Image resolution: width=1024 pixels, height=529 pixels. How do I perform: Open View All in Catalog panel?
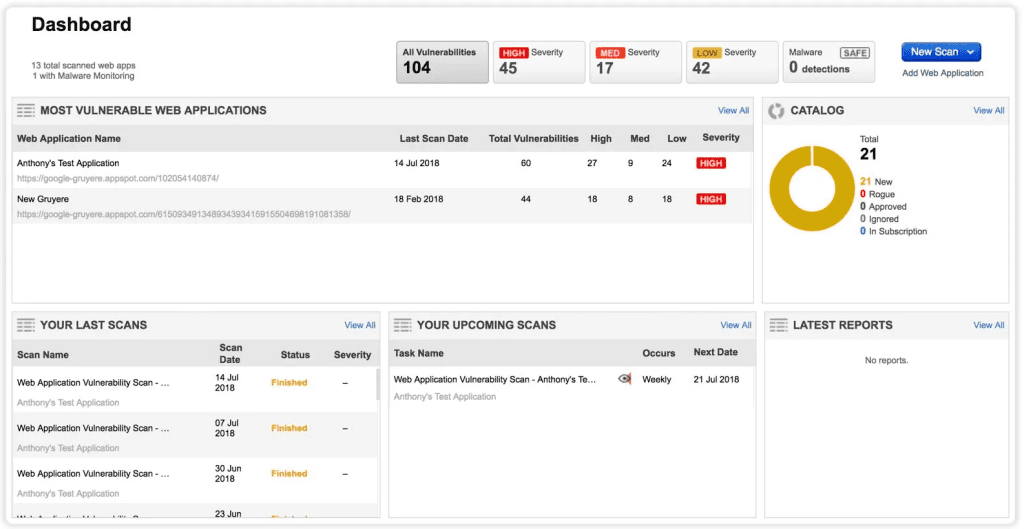[989, 111]
